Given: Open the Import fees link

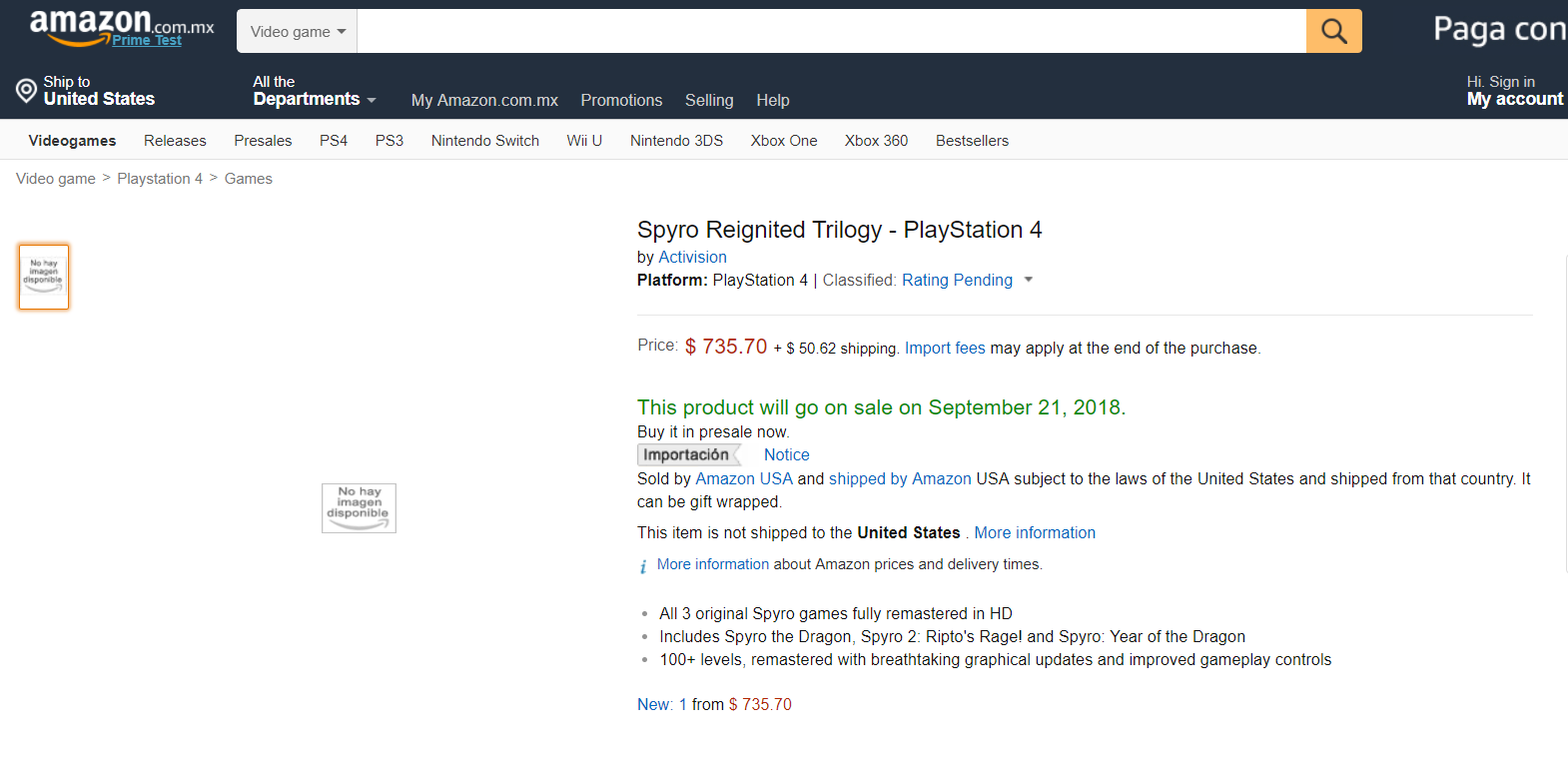Looking at the screenshot, I should pos(944,349).
